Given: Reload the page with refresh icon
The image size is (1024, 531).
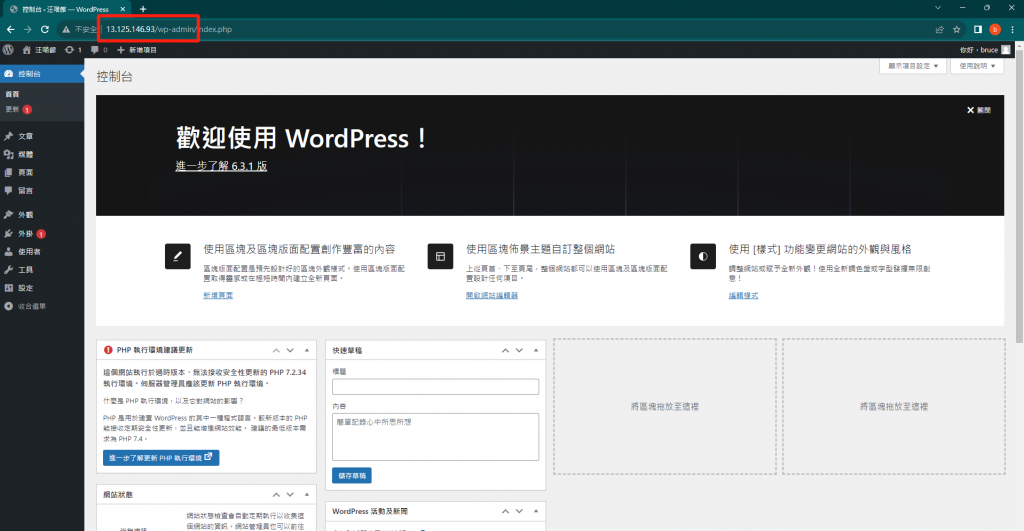Looking at the screenshot, I should 44,29.
